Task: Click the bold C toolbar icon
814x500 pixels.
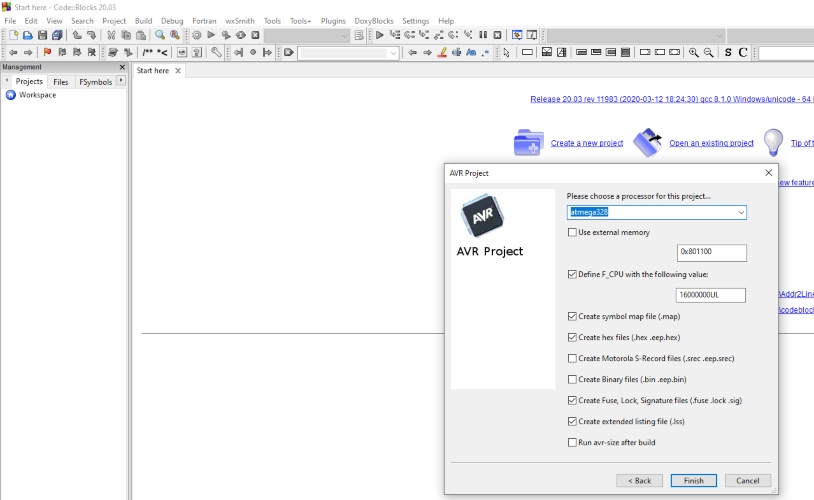Action: click(743, 52)
